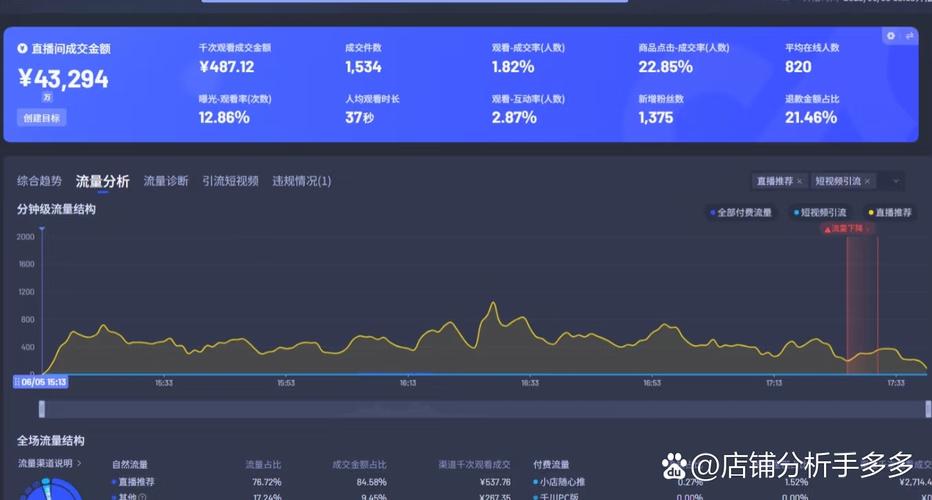Image resolution: width=932 pixels, height=500 pixels.
Task: Remove the 直播推荐 filter tag
Action: click(x=799, y=181)
